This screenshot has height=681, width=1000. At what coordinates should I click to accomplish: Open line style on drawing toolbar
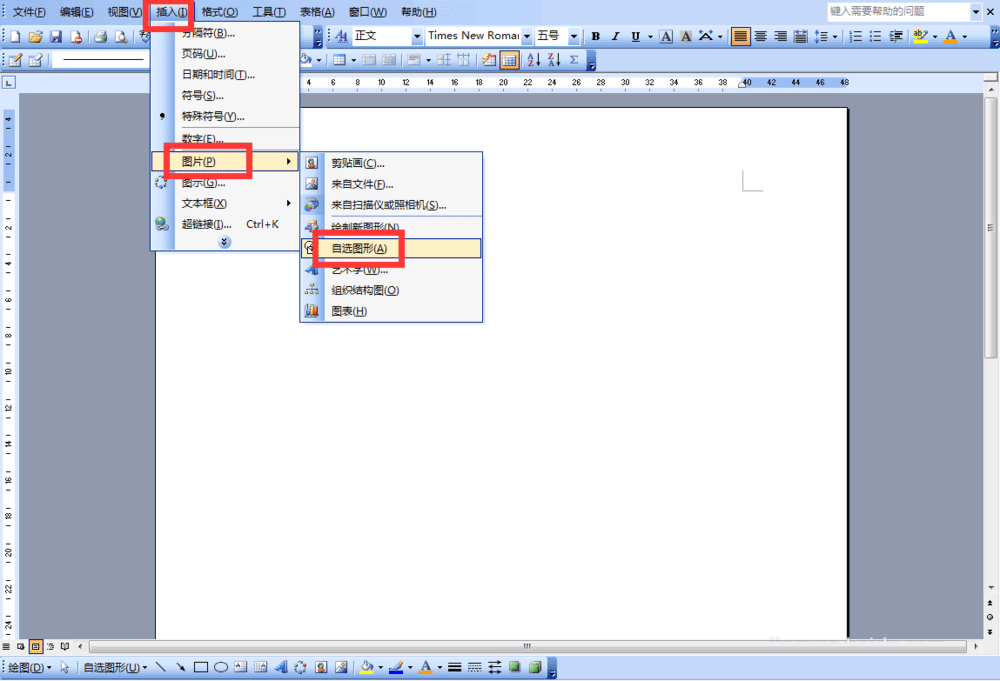455,667
